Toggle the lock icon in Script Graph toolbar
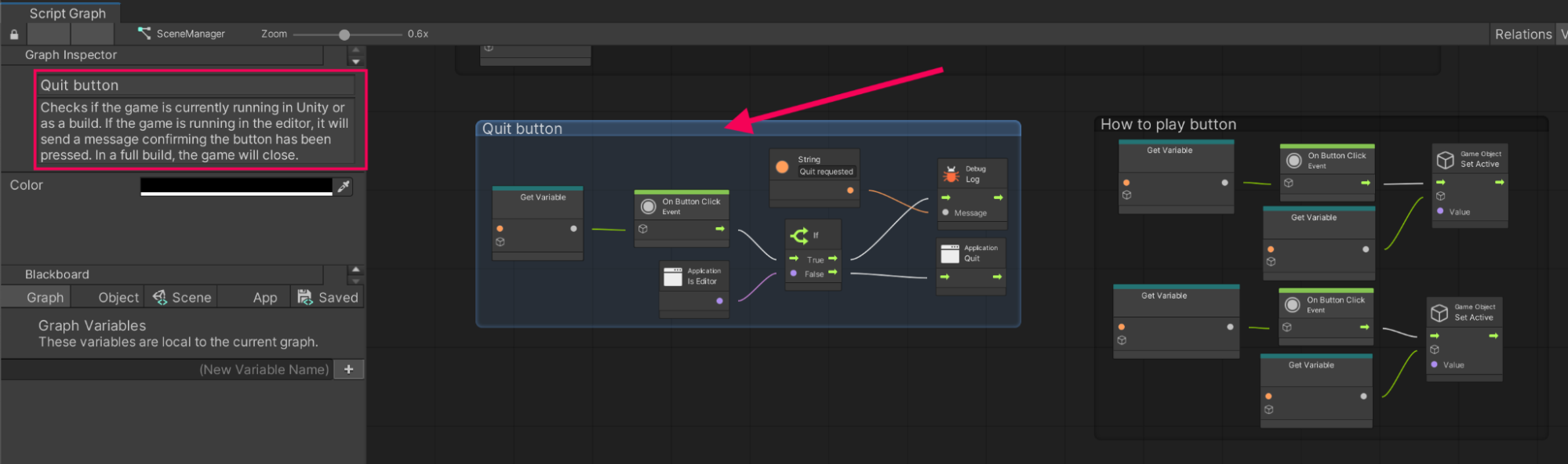Image resolution: width=1568 pixels, height=464 pixels. 14,34
